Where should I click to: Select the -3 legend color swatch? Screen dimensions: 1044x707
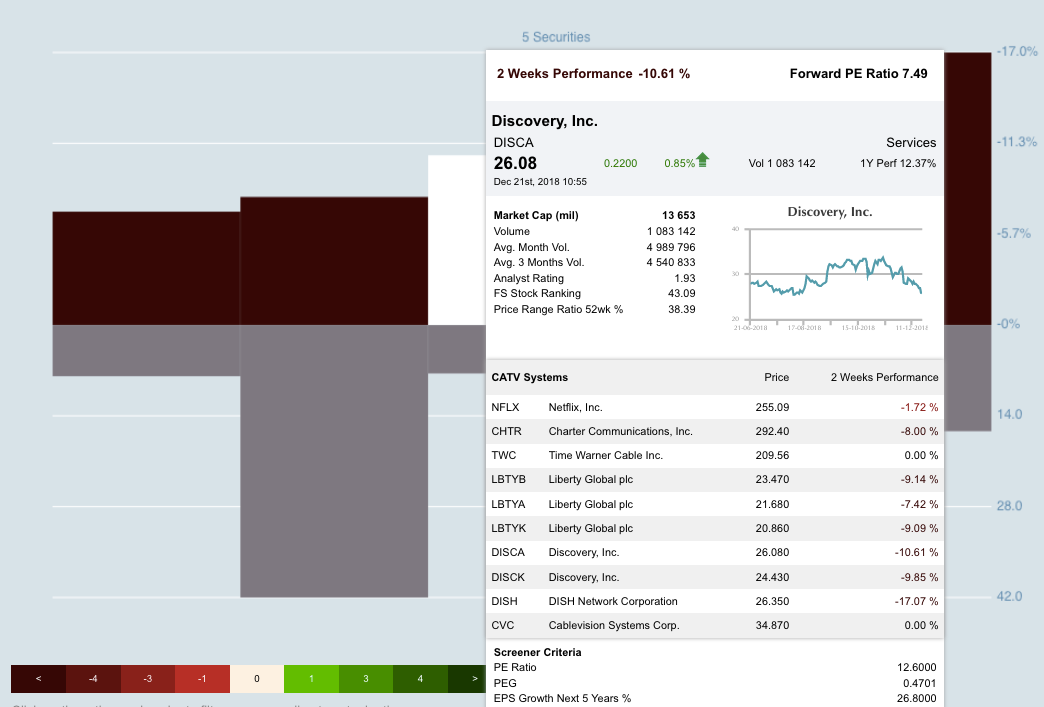click(148, 679)
